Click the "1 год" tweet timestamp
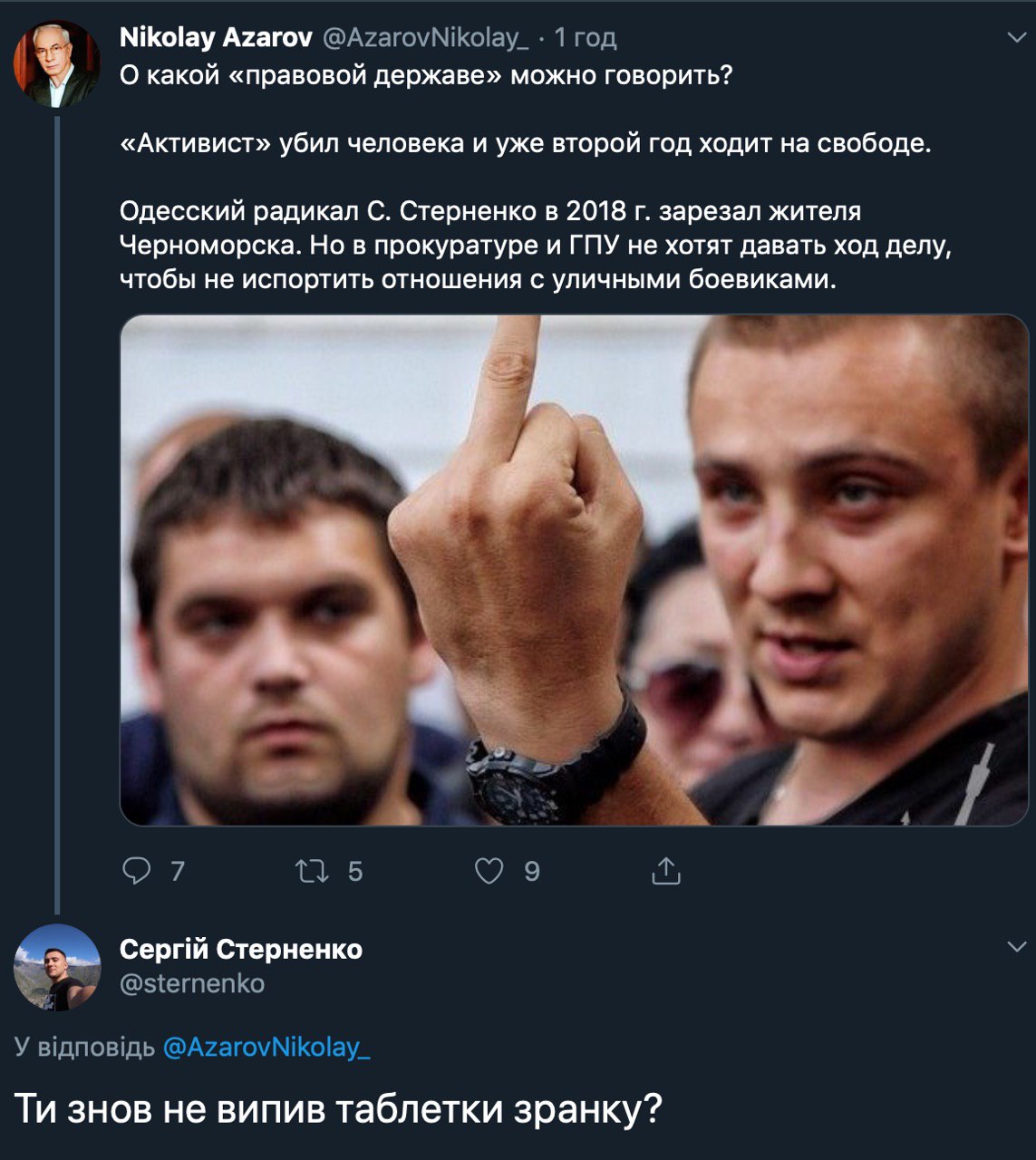The image size is (1036, 1160). (586, 37)
